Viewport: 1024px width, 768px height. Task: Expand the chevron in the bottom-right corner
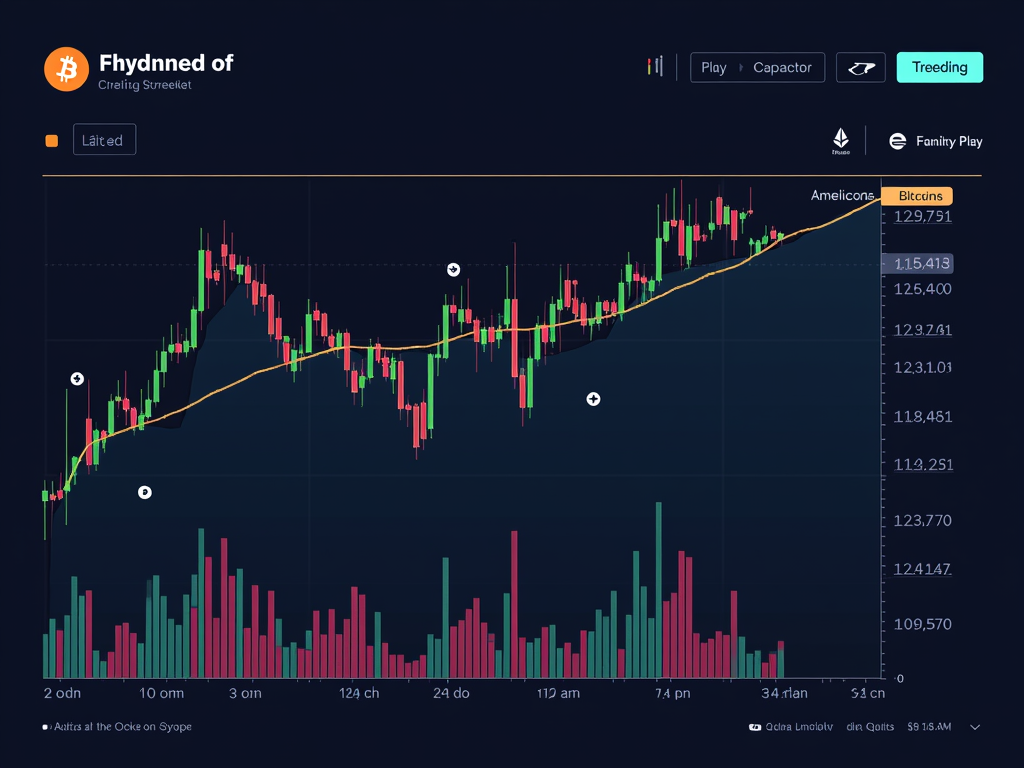(975, 727)
